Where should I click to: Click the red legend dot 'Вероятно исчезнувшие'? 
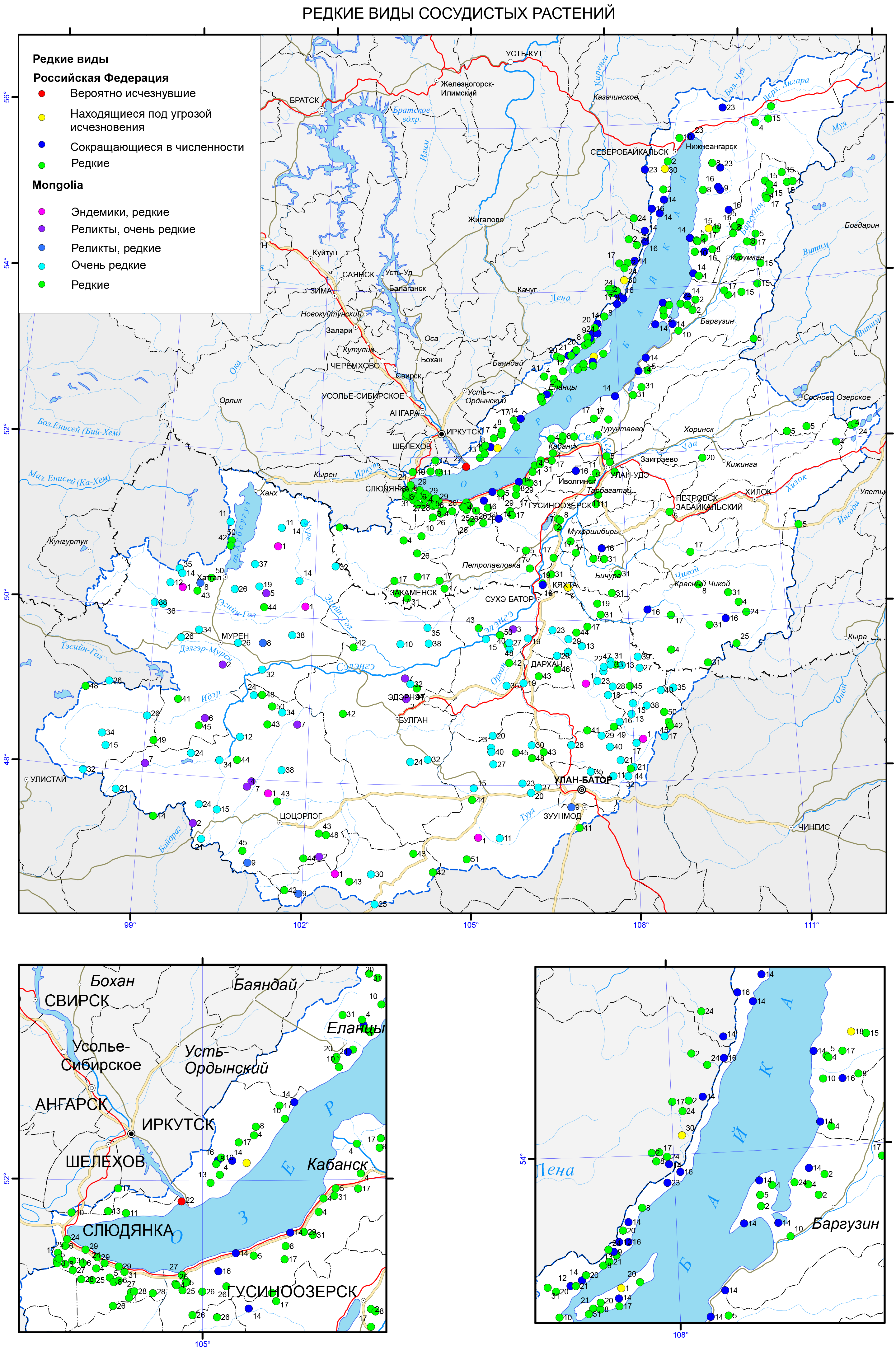point(41,93)
